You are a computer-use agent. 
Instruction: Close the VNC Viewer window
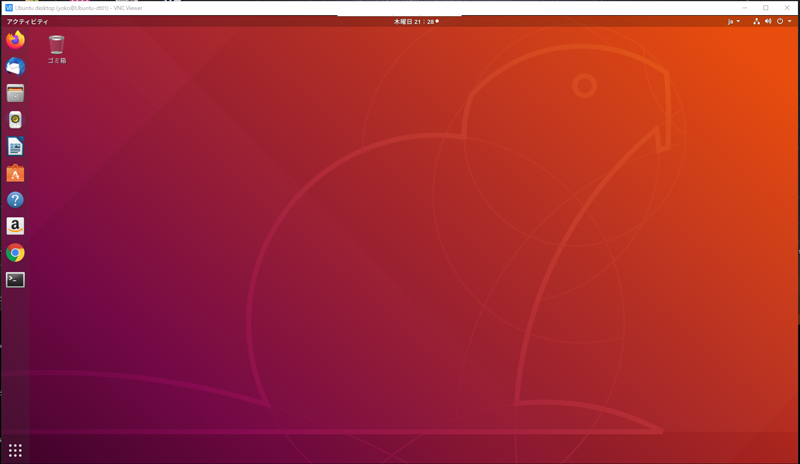tap(787, 8)
